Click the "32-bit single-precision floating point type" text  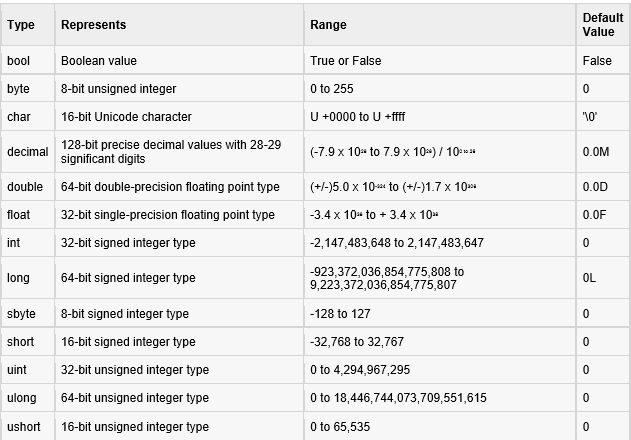coord(167,215)
